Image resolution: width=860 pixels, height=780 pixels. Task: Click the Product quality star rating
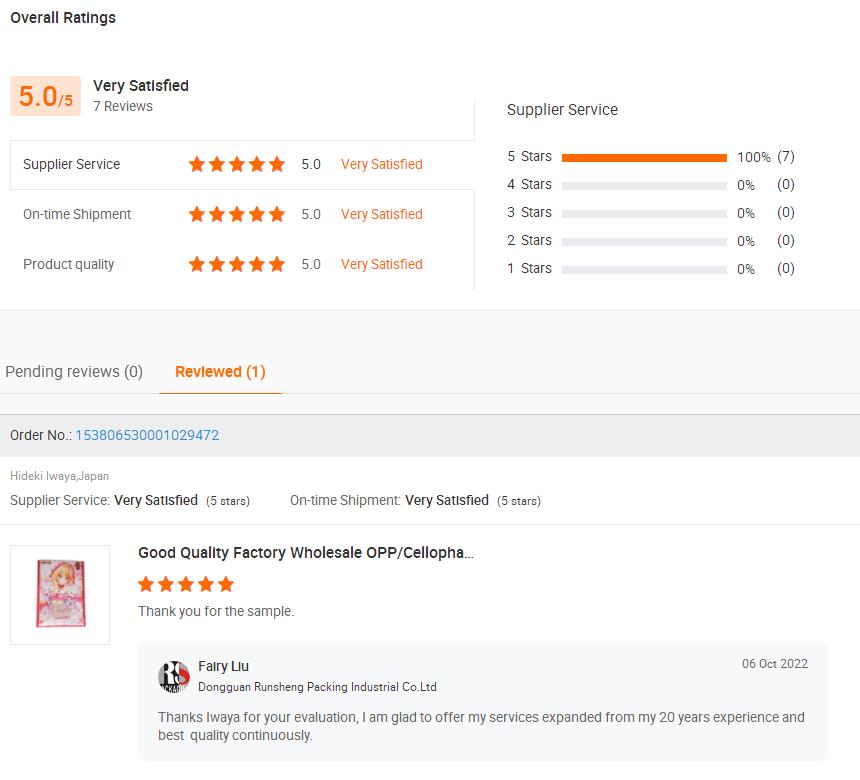click(237, 264)
